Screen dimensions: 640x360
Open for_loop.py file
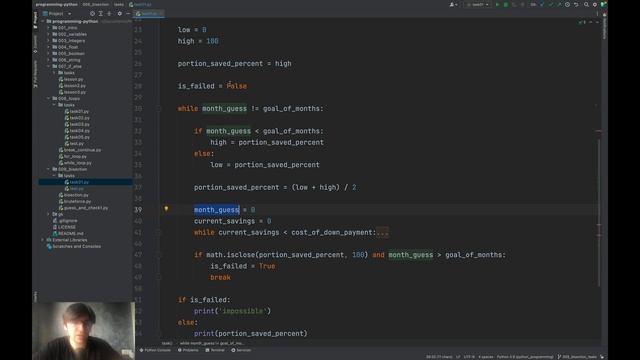(x=72, y=156)
